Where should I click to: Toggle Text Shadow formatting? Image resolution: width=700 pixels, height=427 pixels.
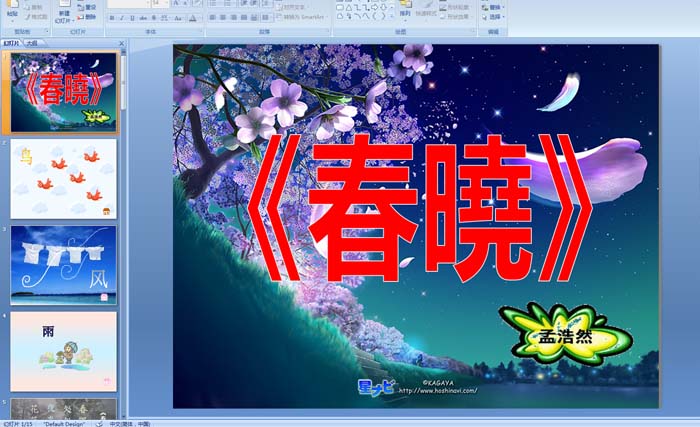(x=154, y=18)
